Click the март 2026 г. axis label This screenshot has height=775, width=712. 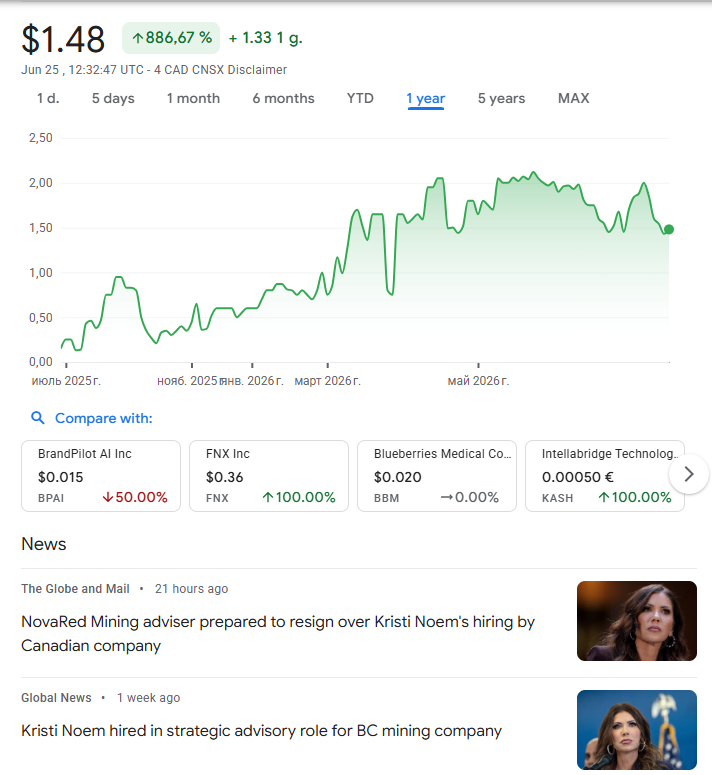pyautogui.click(x=328, y=381)
